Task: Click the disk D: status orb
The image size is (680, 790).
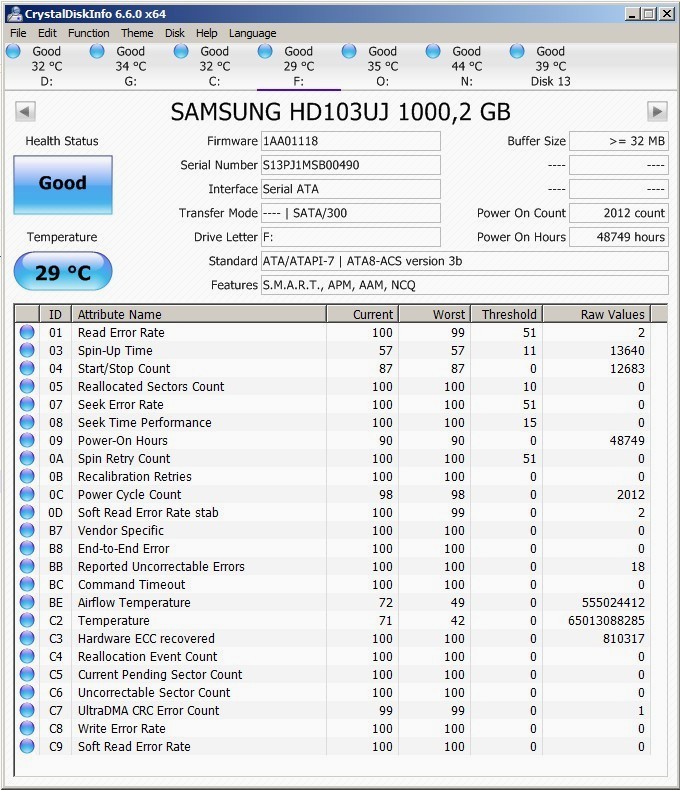Action: tap(13, 51)
